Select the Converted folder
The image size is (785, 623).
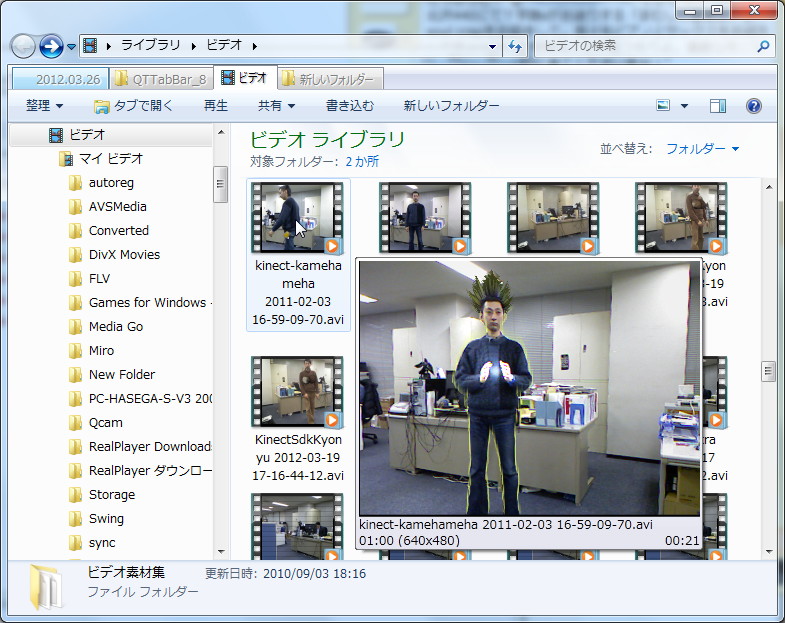pos(118,231)
